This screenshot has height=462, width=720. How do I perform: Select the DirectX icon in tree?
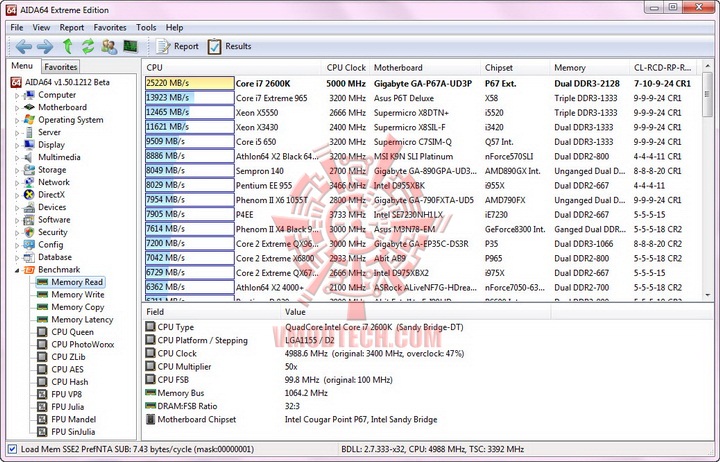(29, 195)
